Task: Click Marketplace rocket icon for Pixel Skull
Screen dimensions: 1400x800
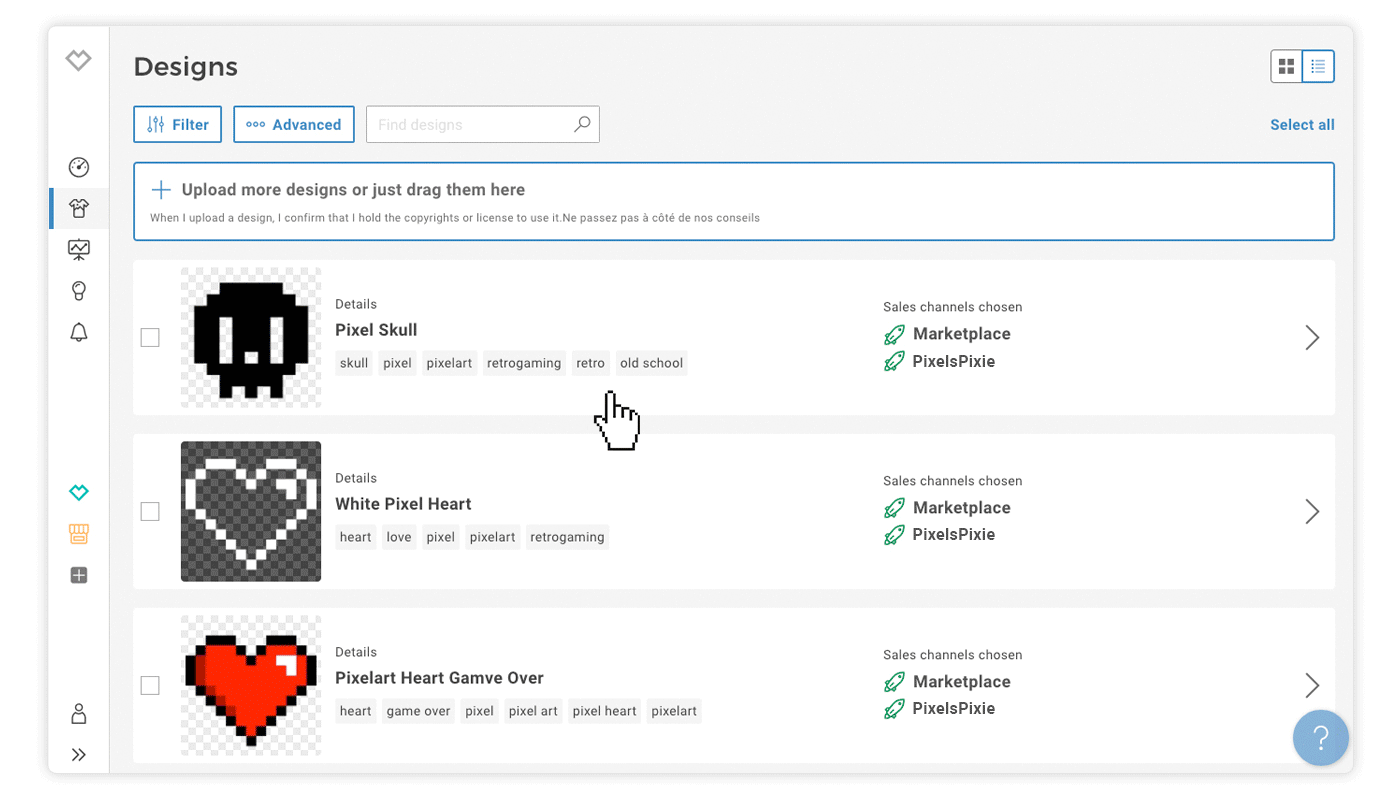Action: point(894,334)
